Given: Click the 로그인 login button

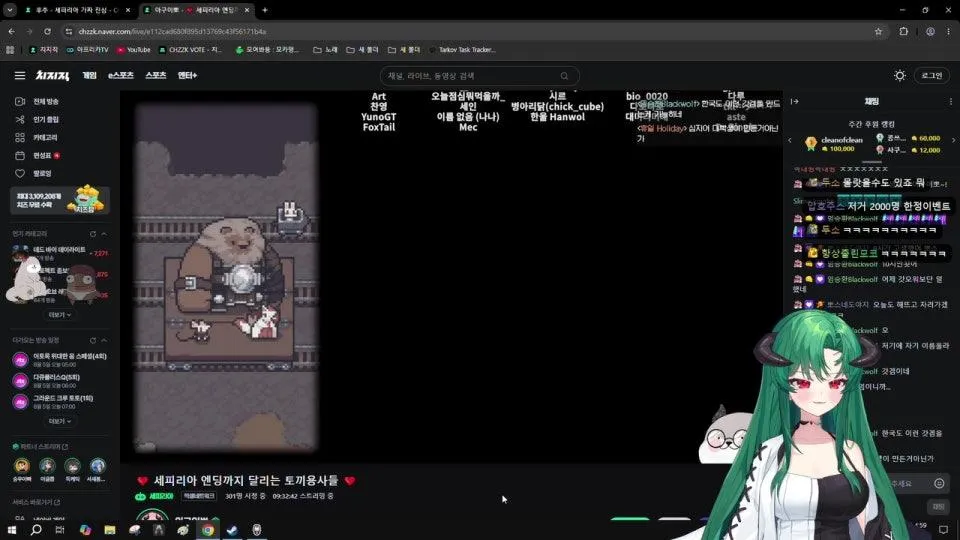Looking at the screenshot, I should pos(932,75).
